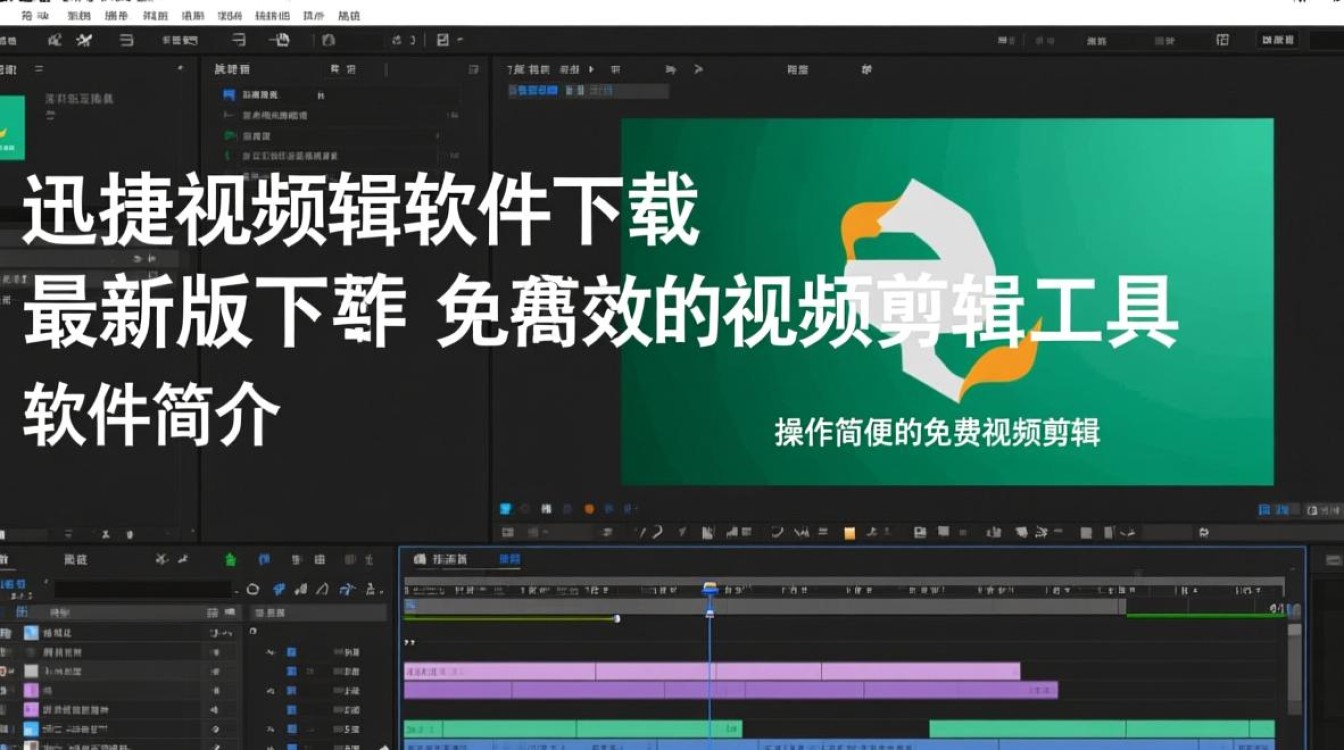Select the blue hand tool icon
Image resolution: width=1344 pixels, height=750 pixels.
pos(279,587)
